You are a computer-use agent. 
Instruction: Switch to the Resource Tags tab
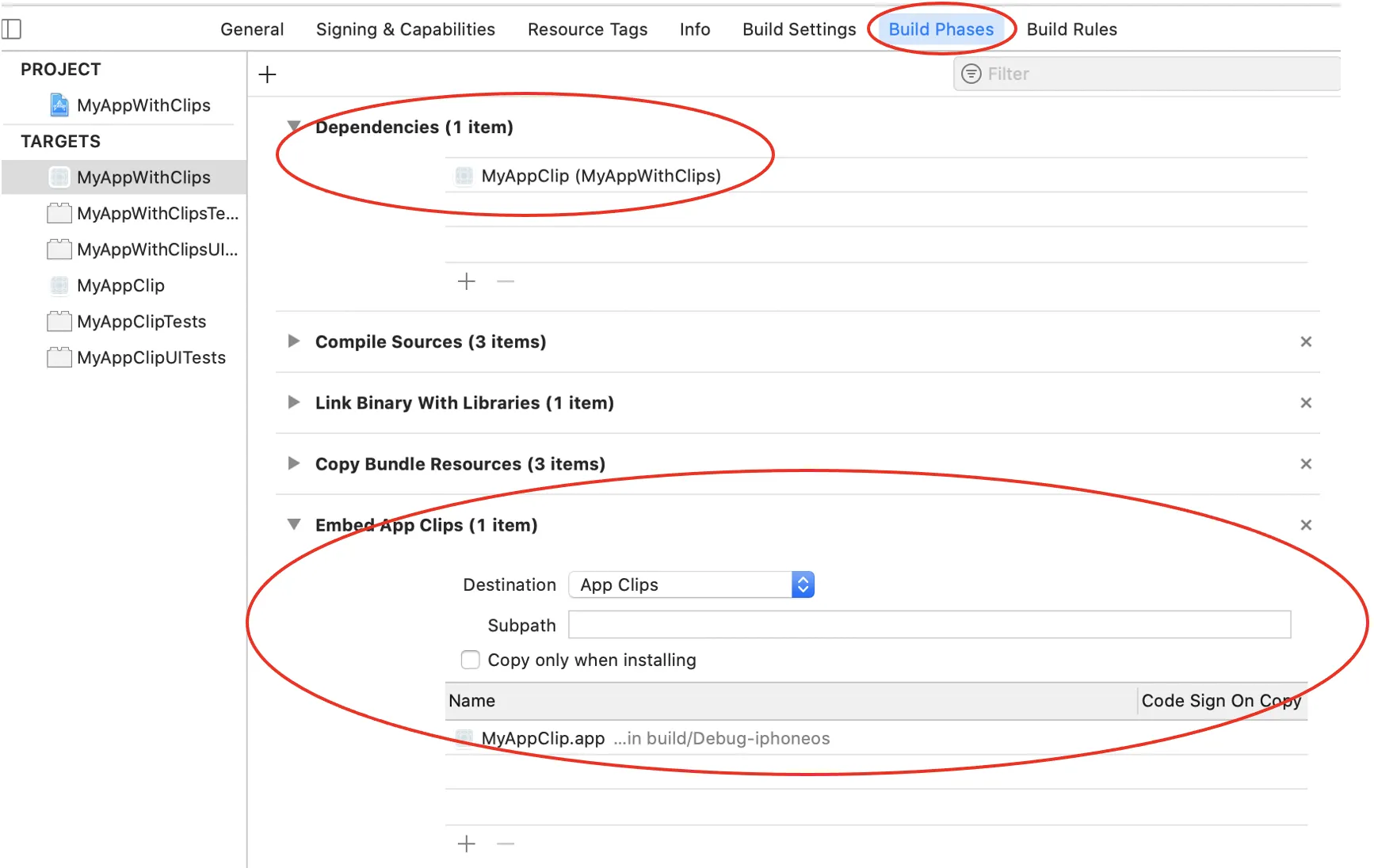[x=588, y=29]
